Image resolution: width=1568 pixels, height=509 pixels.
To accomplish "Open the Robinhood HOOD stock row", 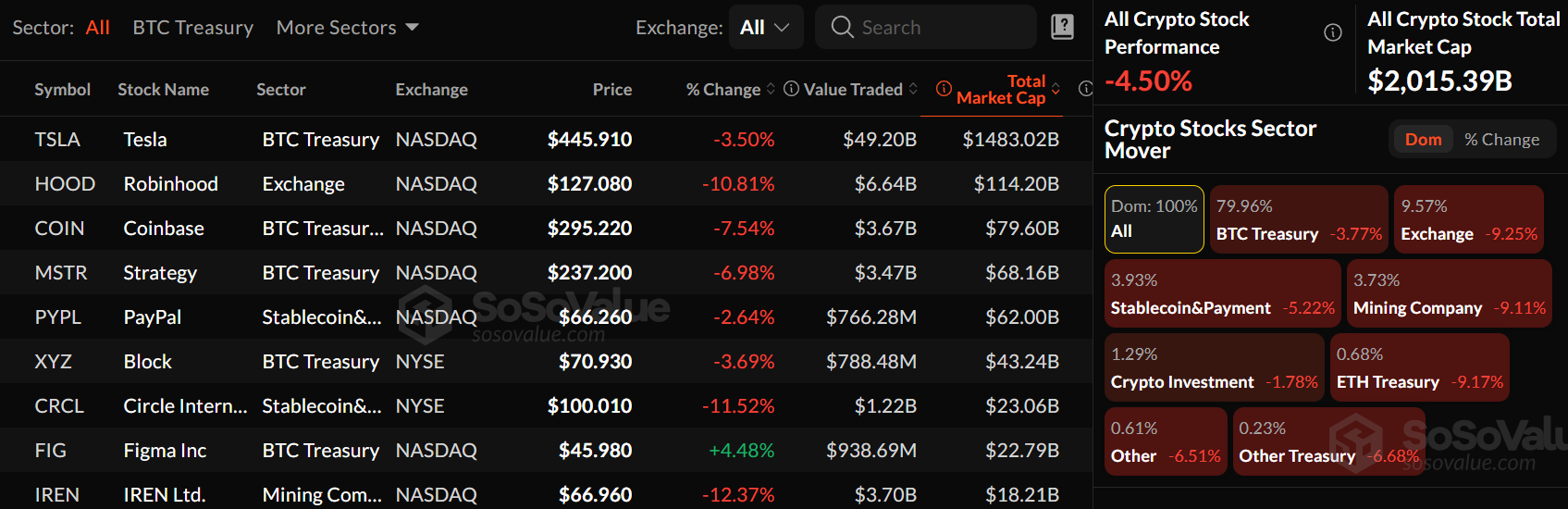I will pos(170,184).
